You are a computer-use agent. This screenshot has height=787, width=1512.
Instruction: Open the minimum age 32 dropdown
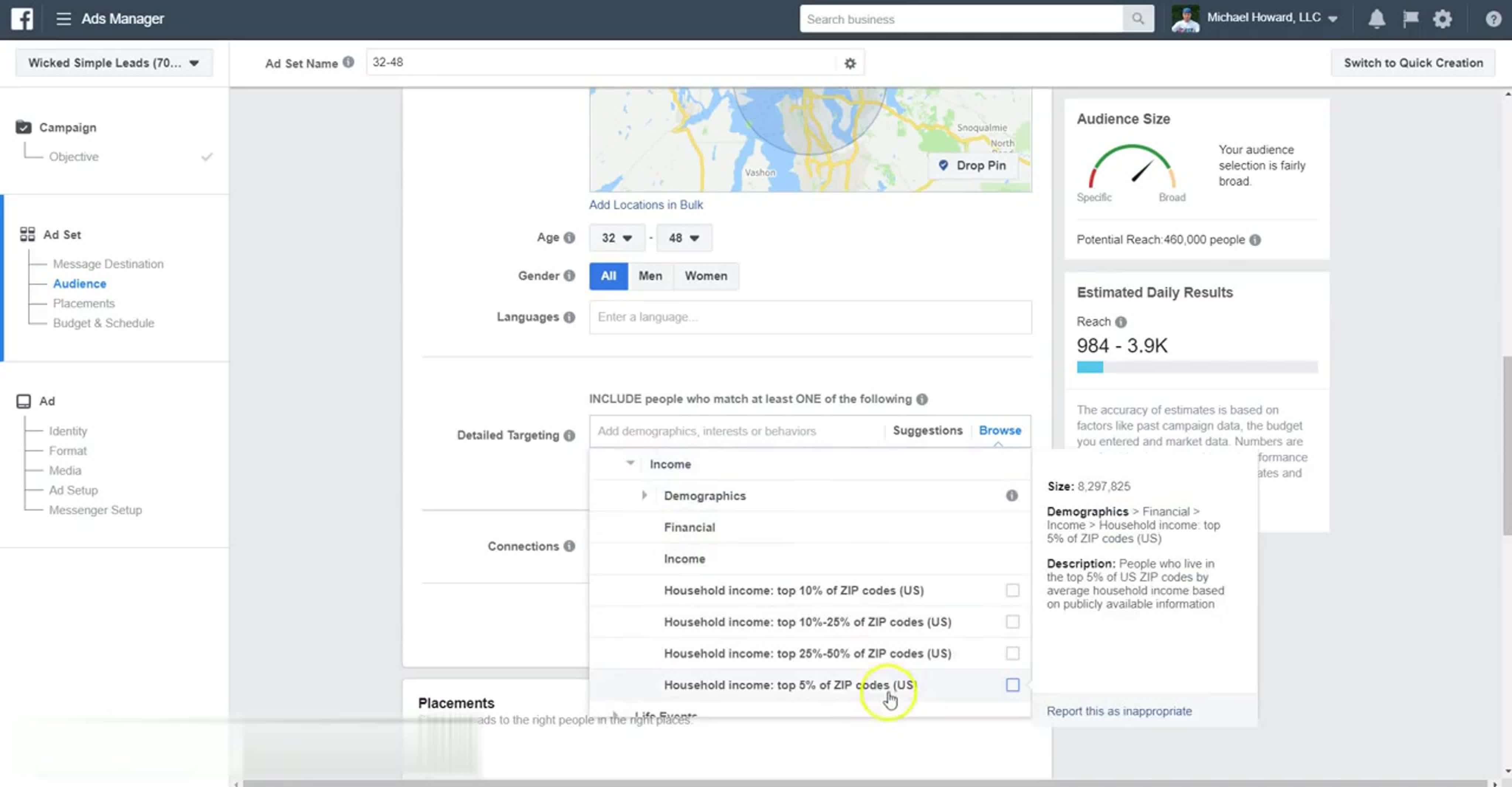tap(616, 238)
